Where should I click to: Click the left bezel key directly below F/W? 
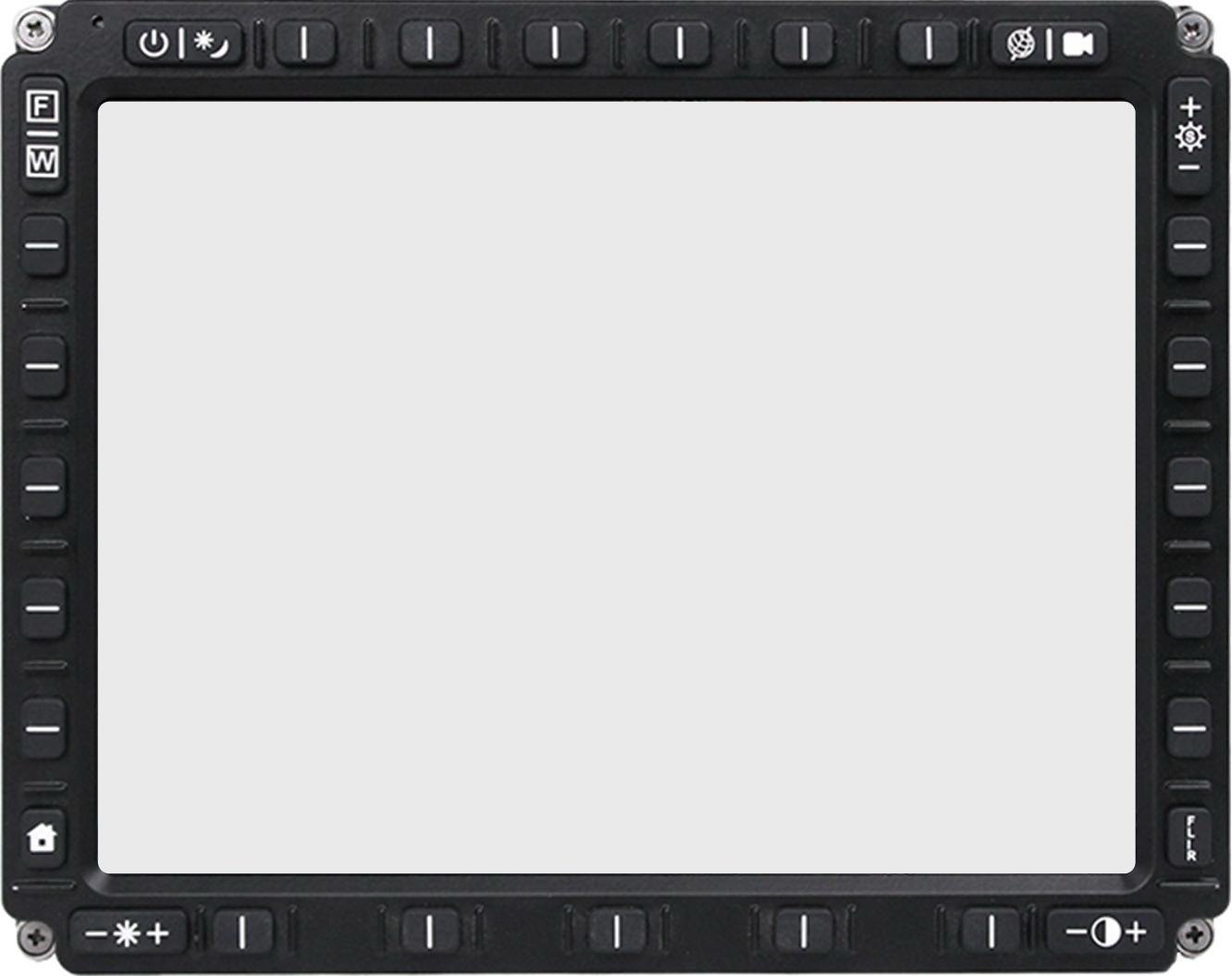pos(43,245)
